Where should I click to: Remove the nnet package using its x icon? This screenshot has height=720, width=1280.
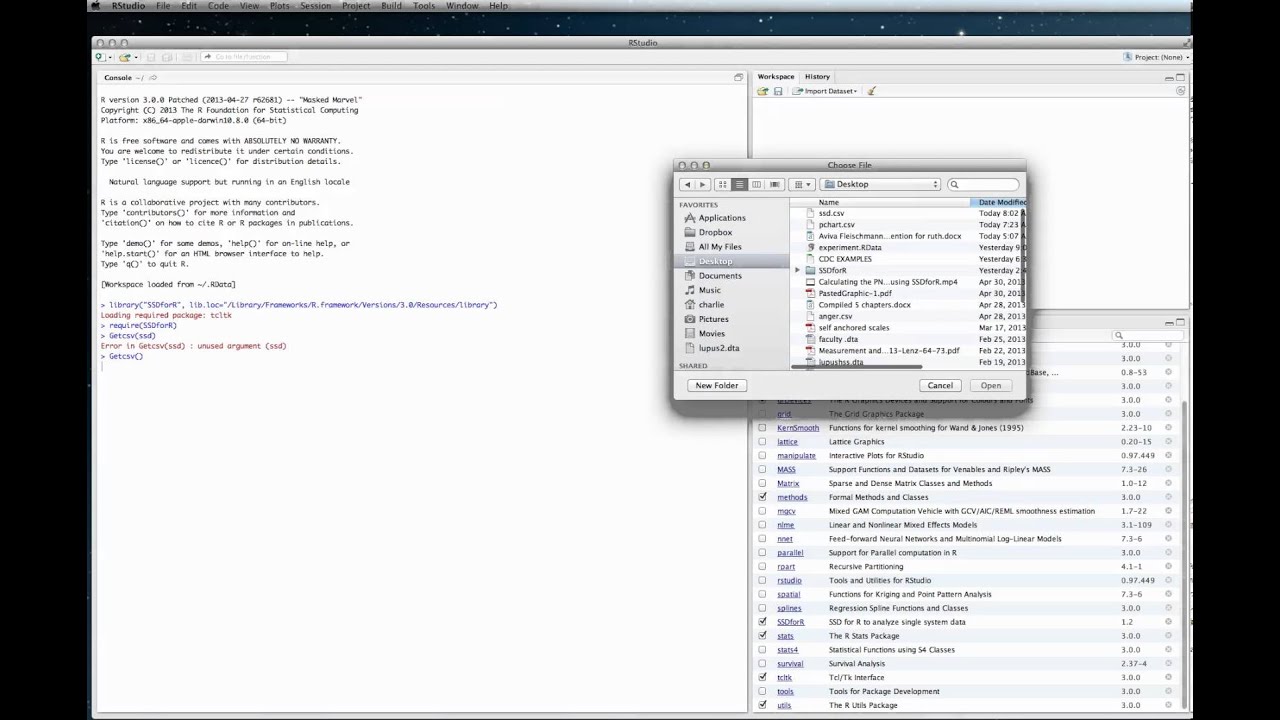pyautogui.click(x=1168, y=538)
